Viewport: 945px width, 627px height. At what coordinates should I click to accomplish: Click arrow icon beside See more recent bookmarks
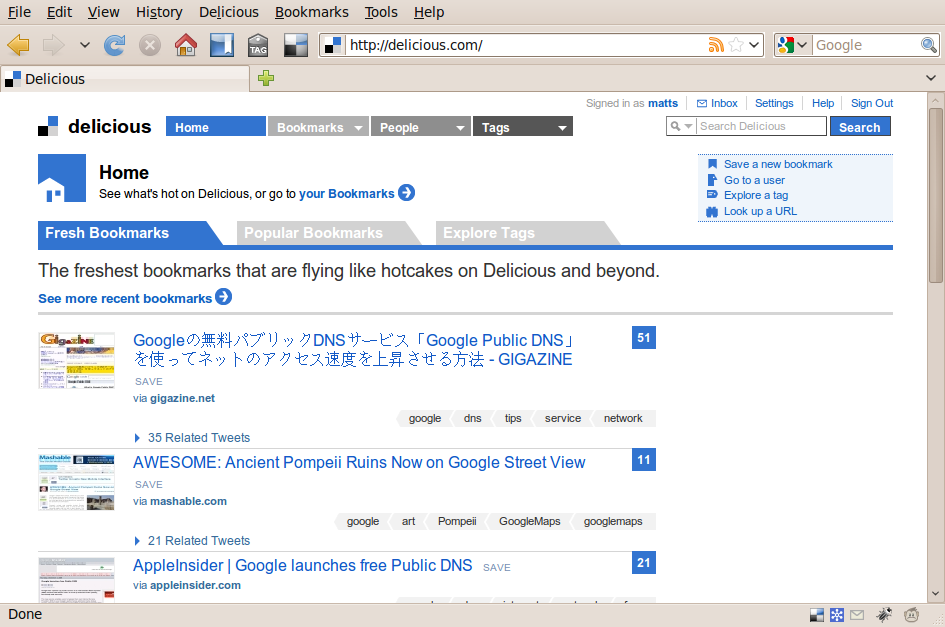coord(224,297)
